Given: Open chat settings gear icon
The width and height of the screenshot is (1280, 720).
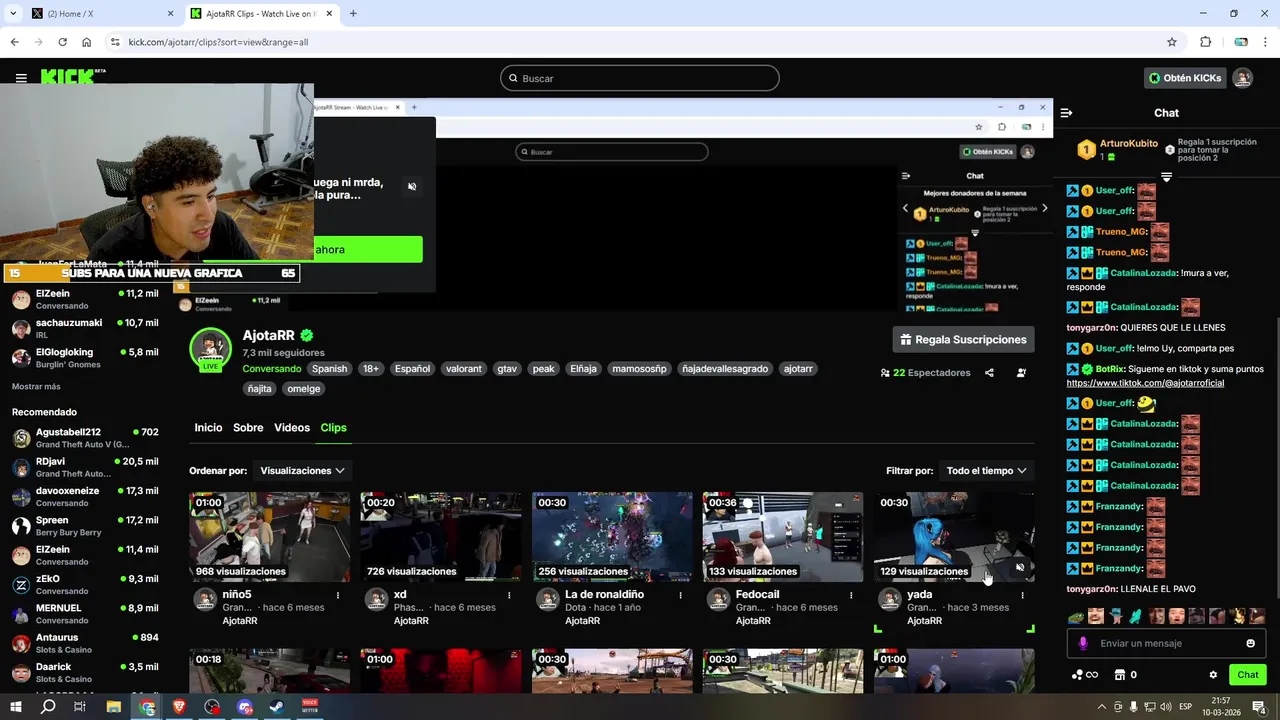Looking at the screenshot, I should click(x=1213, y=675).
